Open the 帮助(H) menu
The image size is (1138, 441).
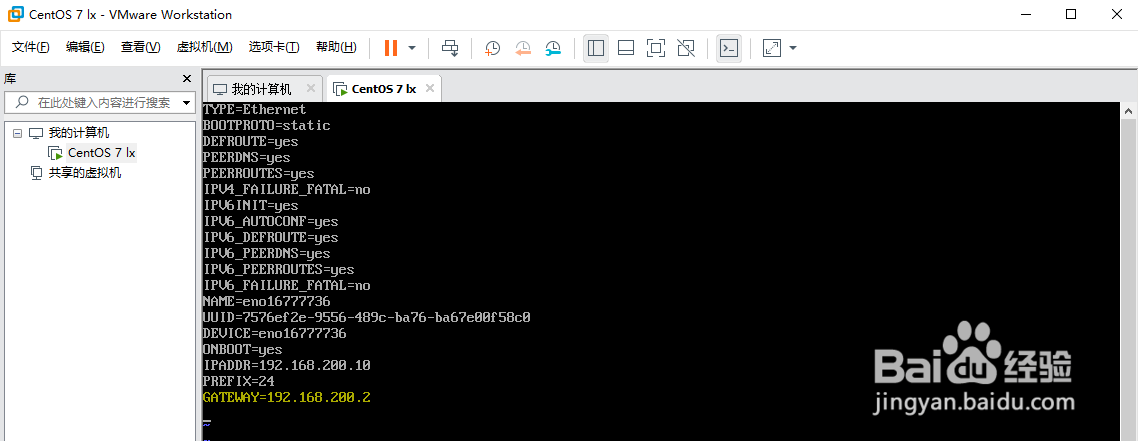pos(336,47)
